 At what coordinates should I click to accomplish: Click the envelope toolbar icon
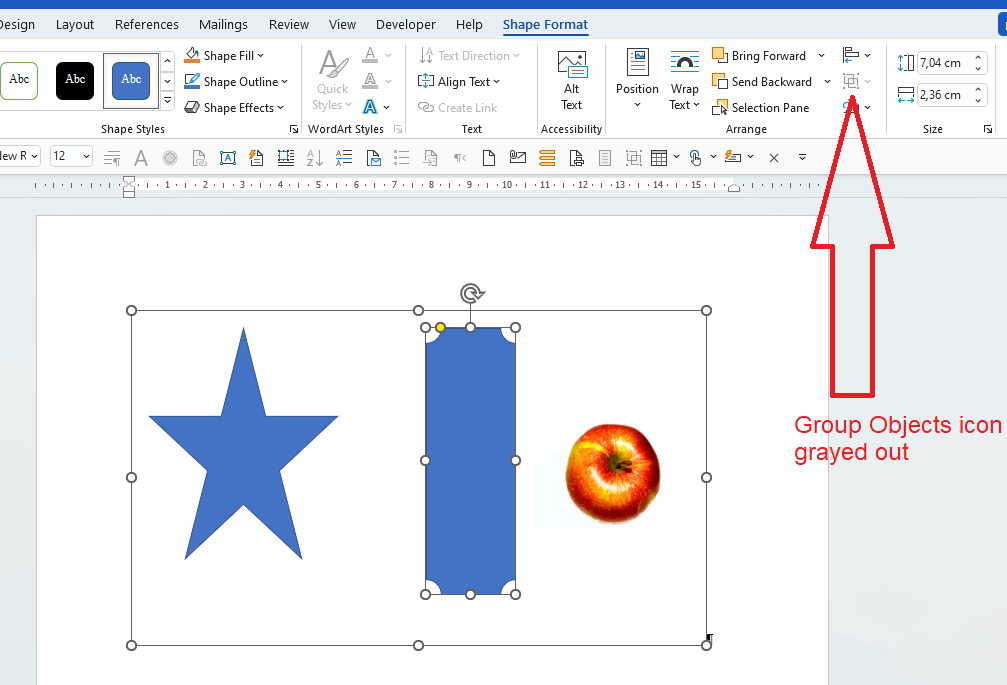tap(518, 157)
